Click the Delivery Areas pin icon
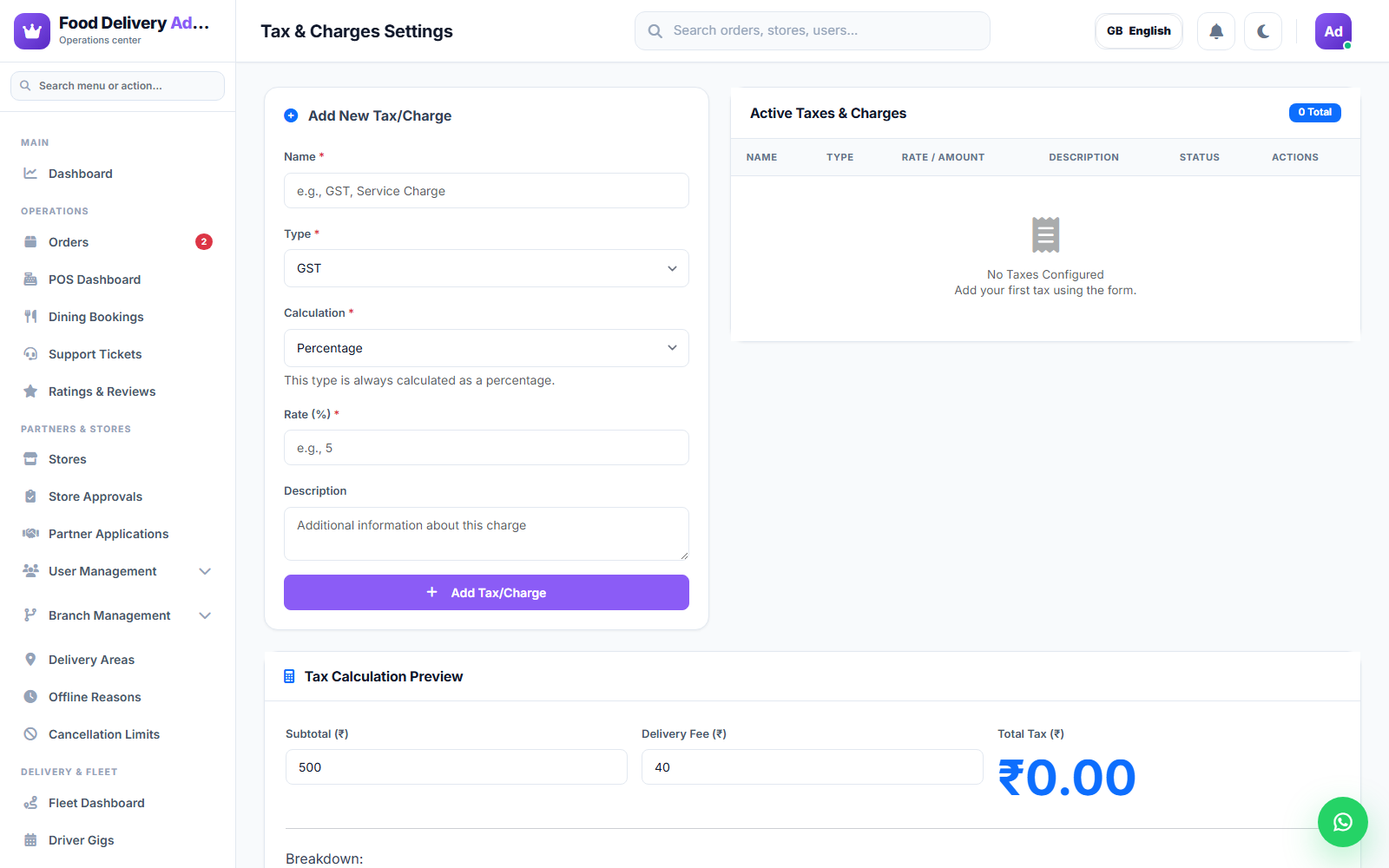Viewport: 1389px width, 868px height. click(x=30, y=660)
